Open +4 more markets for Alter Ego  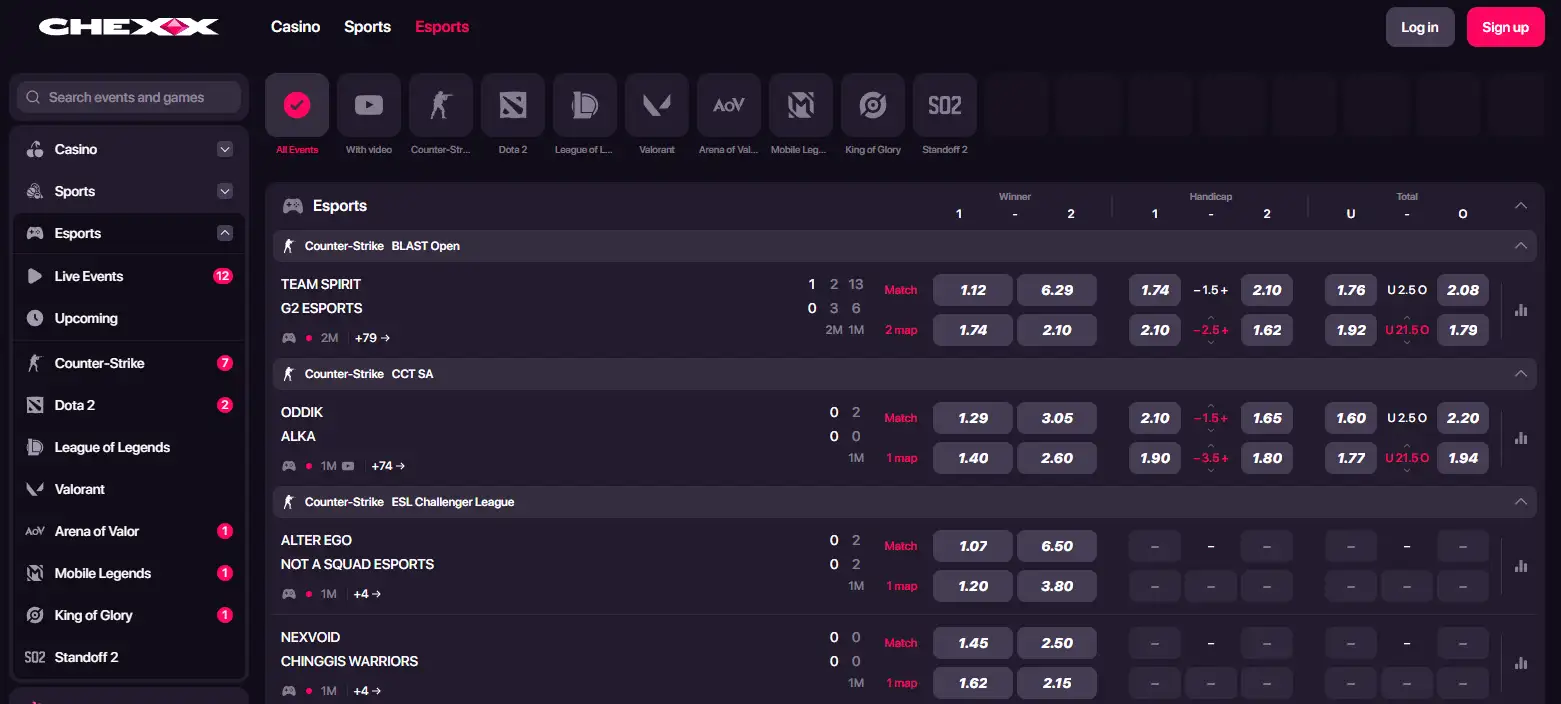coord(367,594)
